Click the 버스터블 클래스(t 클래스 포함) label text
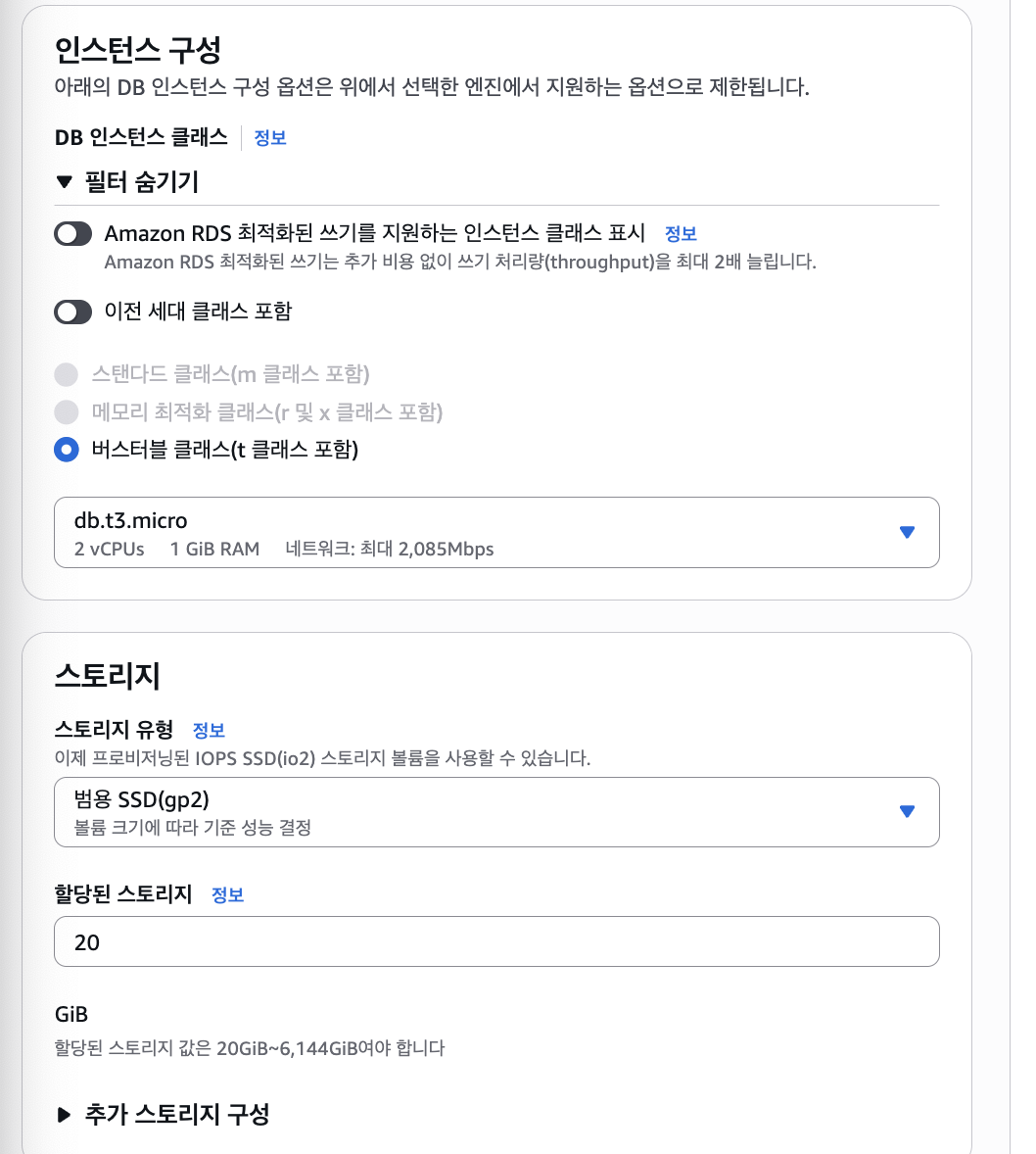The height and width of the screenshot is (1154, 1036). click(x=224, y=450)
